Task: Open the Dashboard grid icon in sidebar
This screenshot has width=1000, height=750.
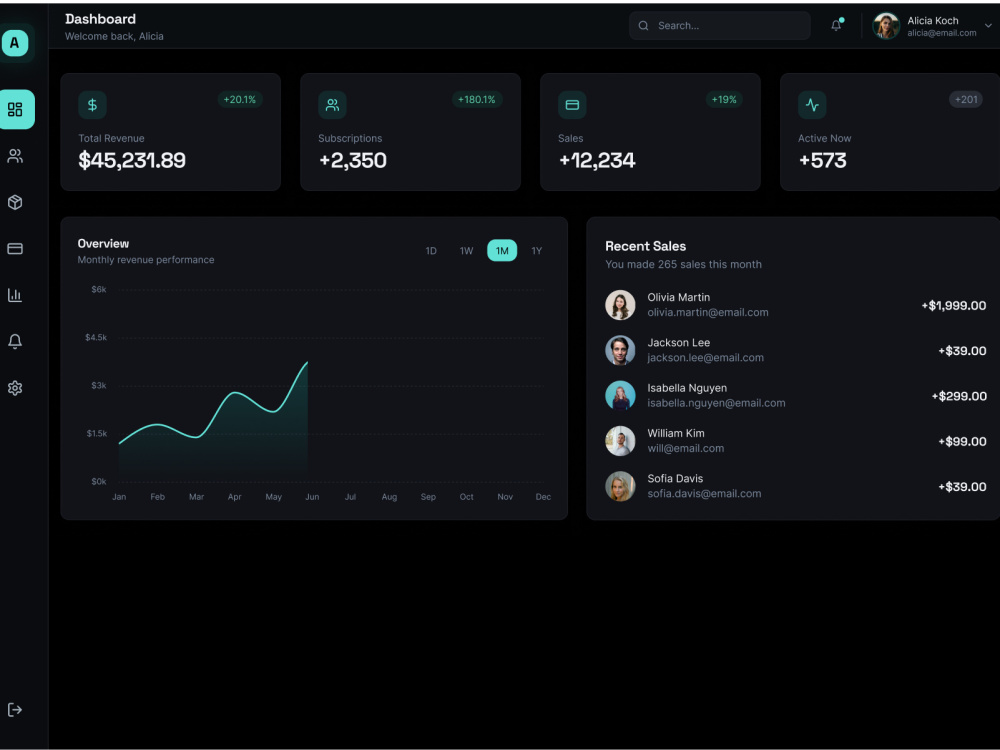Action: pos(15,109)
